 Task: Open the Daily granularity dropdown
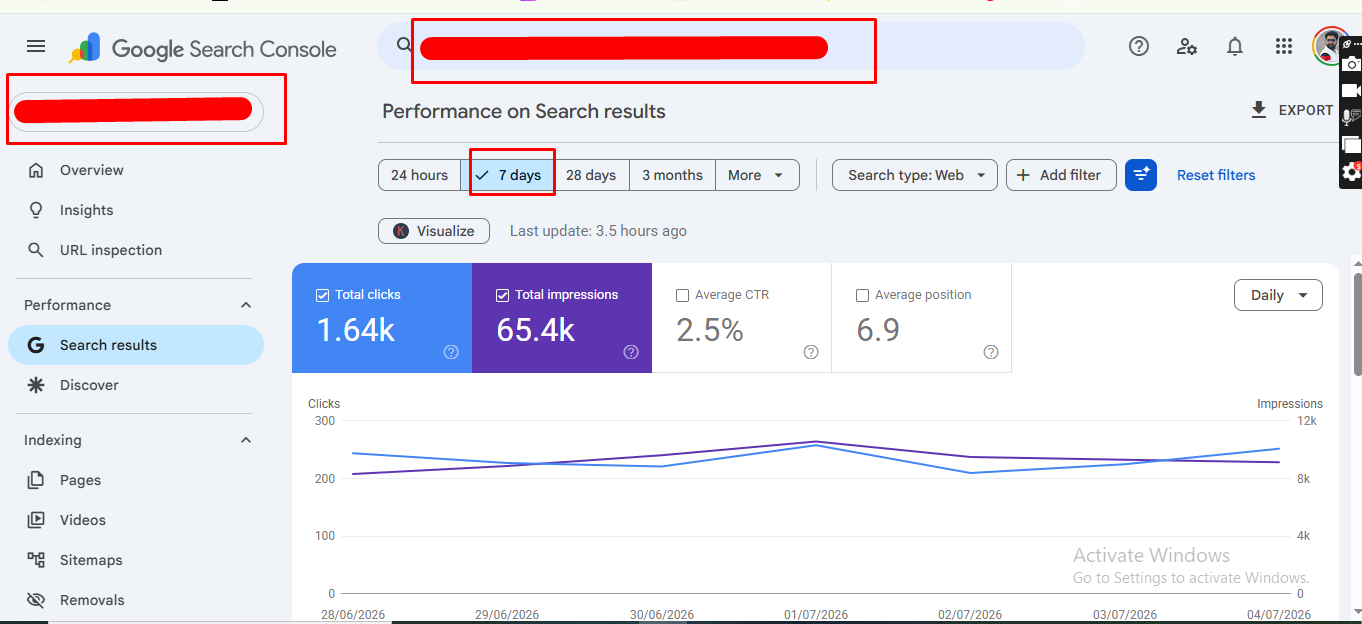click(1278, 295)
